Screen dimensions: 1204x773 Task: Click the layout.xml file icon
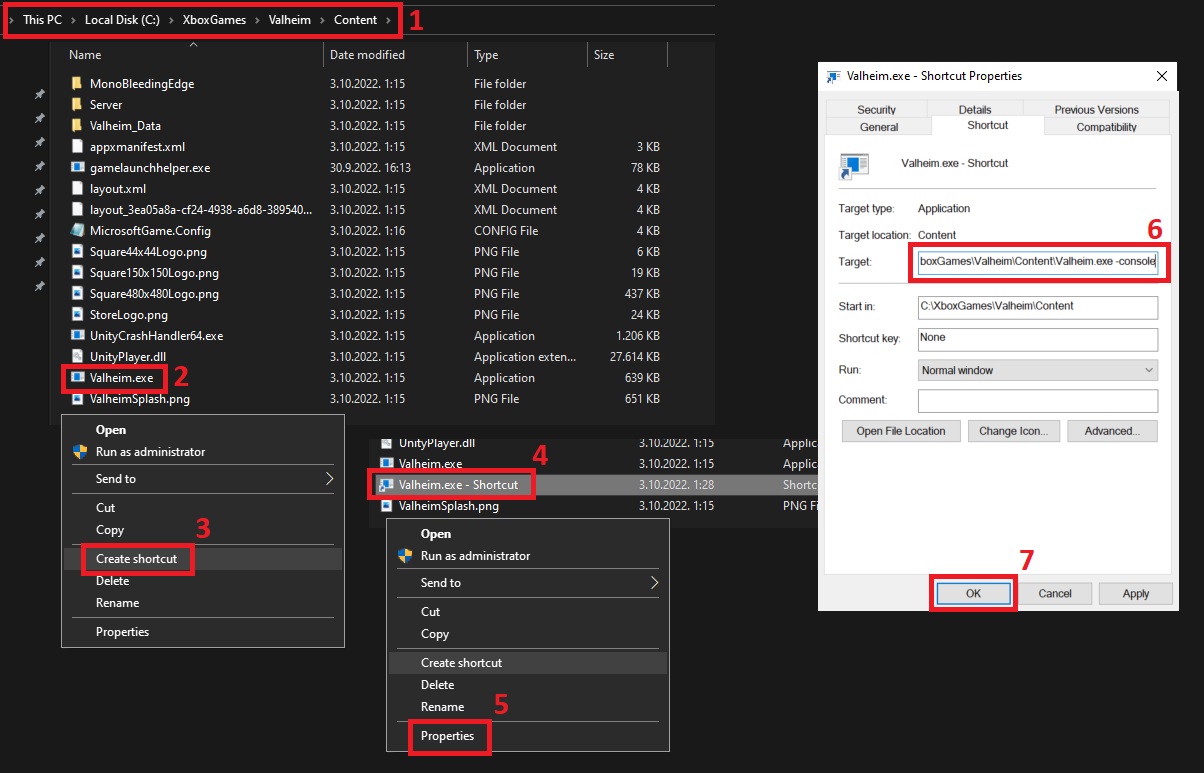click(78, 189)
